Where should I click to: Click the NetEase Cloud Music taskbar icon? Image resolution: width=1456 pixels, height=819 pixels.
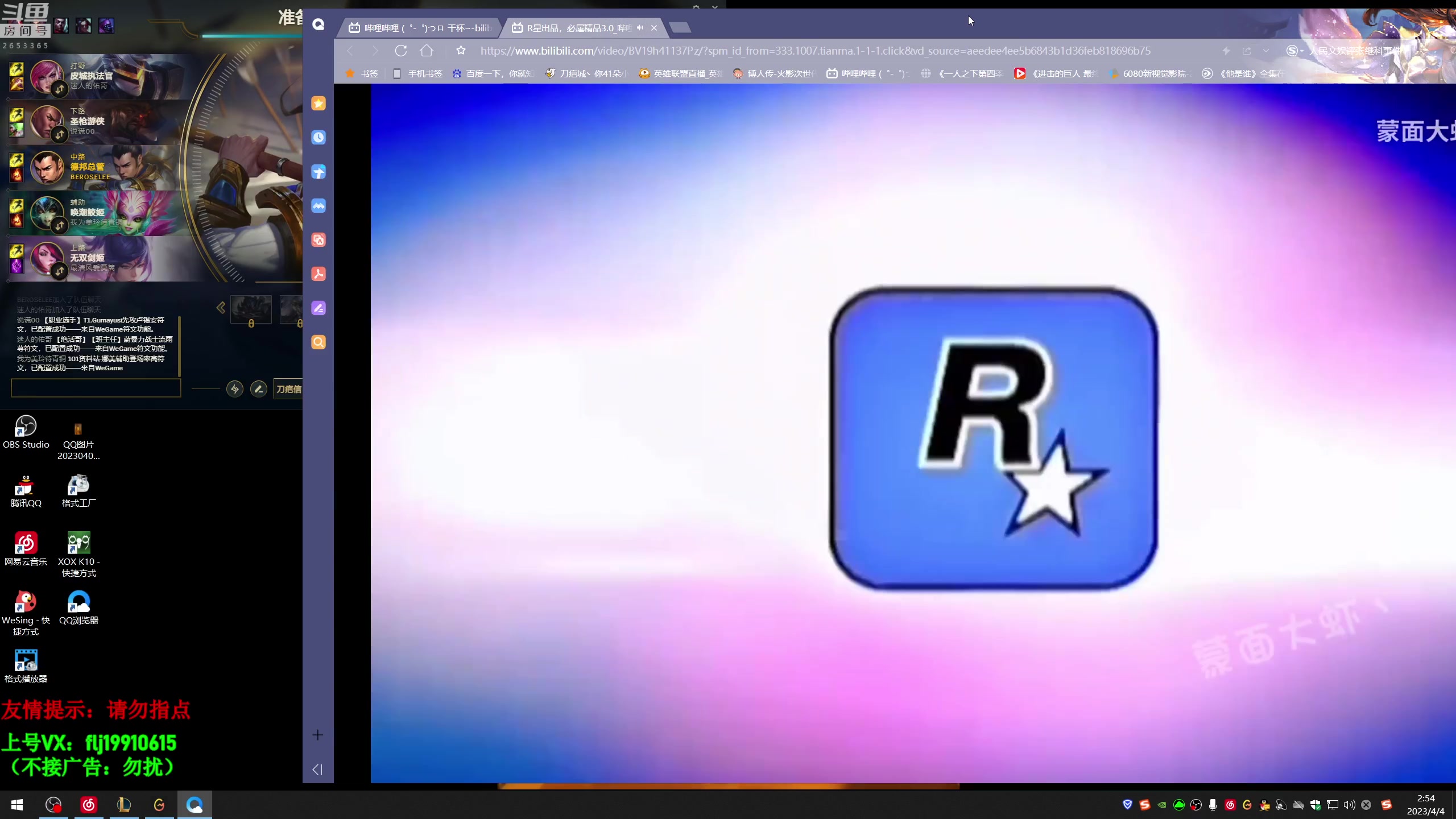pos(89,804)
